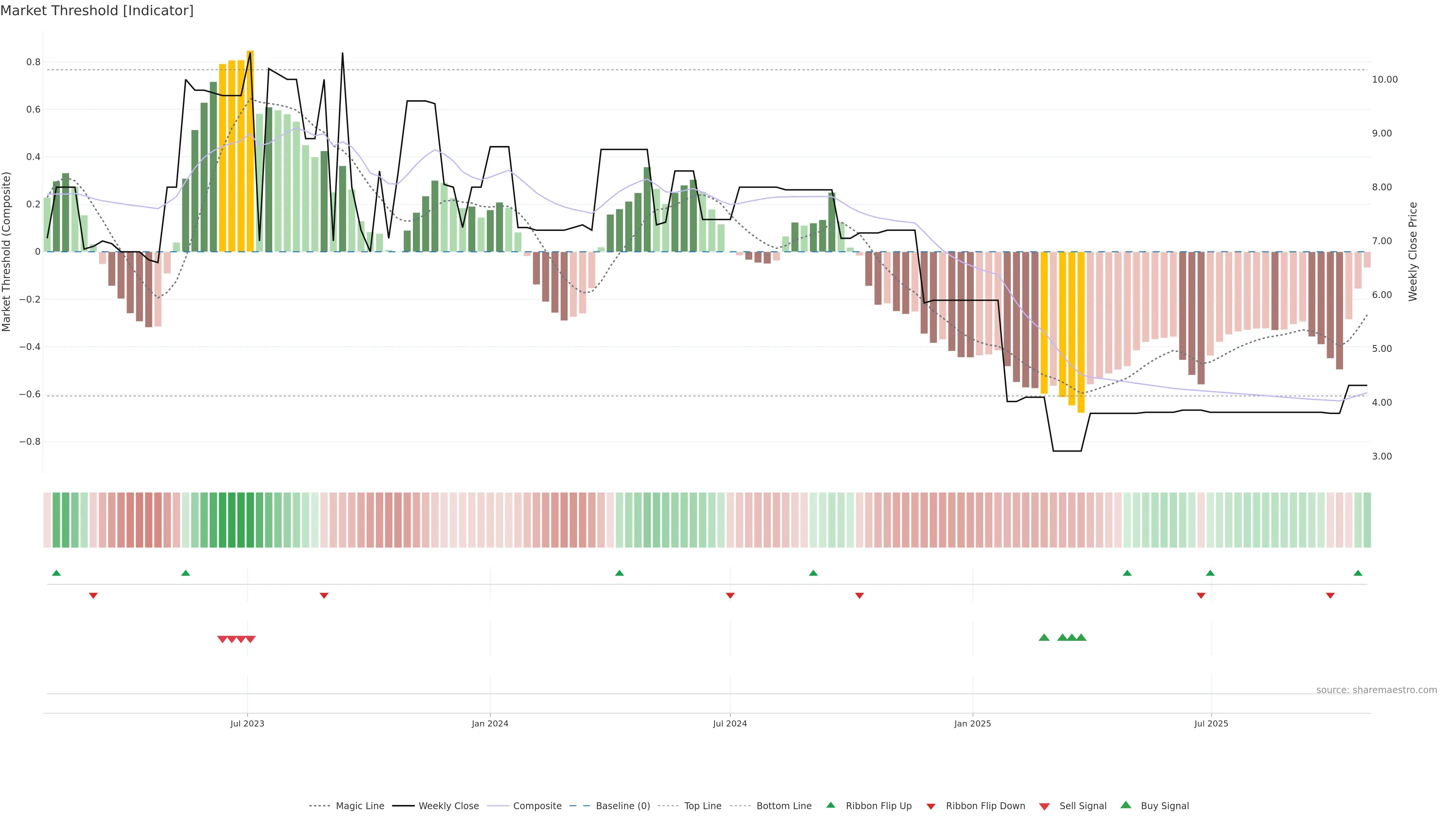Select the rightmost green ribbon flip up marker

(x=1358, y=573)
